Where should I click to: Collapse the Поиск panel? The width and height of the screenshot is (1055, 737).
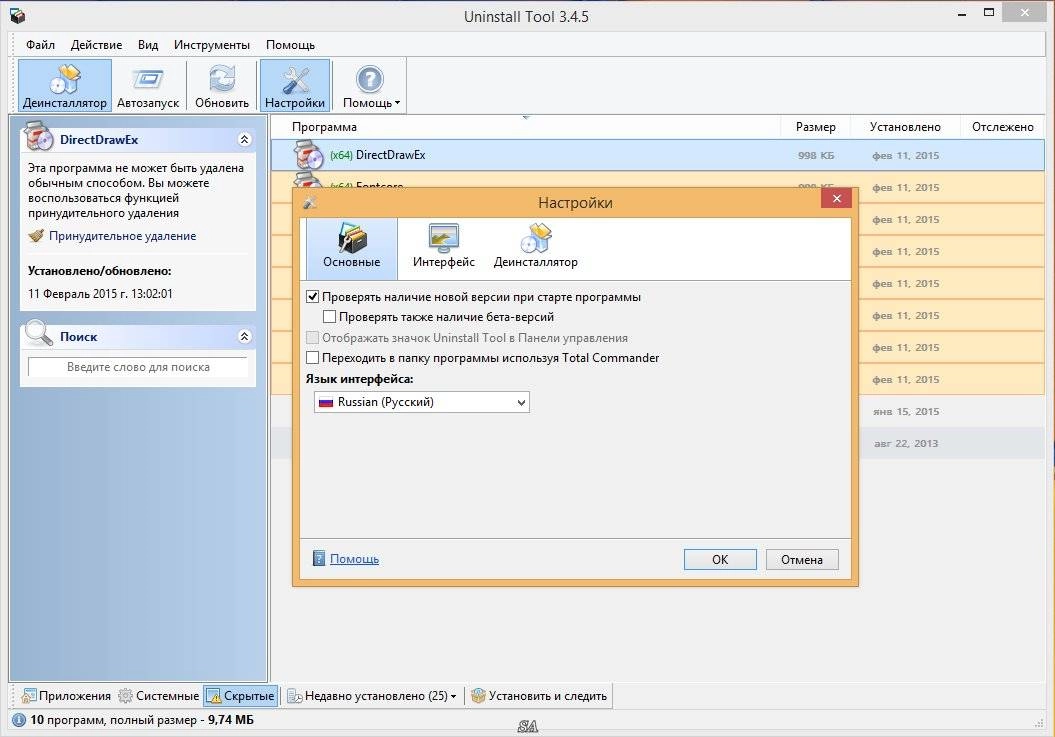(244, 337)
